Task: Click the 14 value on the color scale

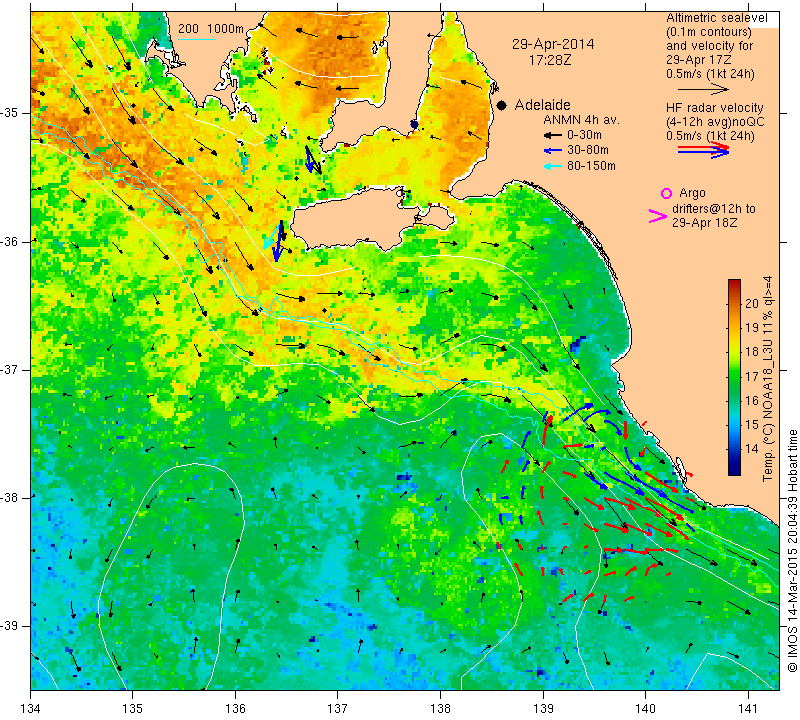Action: (x=752, y=449)
